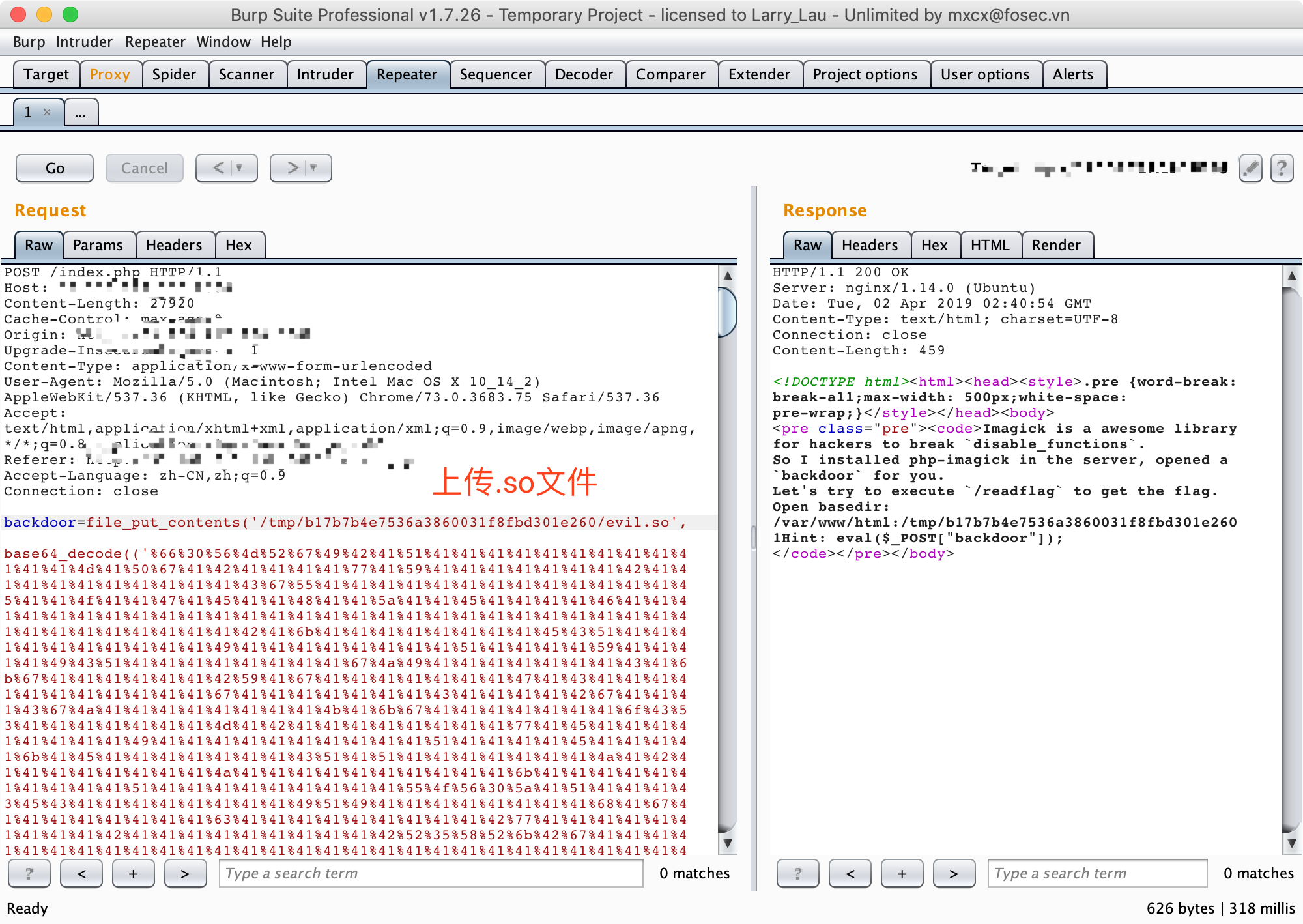1303x924 pixels.
Task: Click the help question mark icon near target
Action: pyautogui.click(x=1282, y=169)
